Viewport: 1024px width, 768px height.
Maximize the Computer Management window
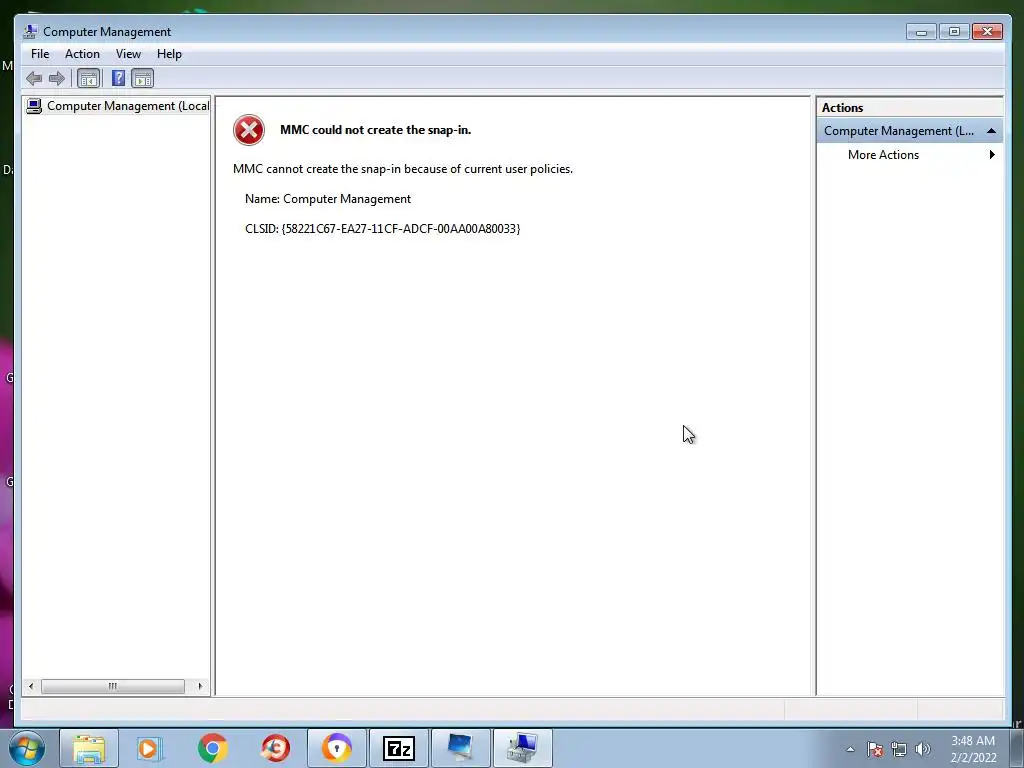(x=954, y=31)
